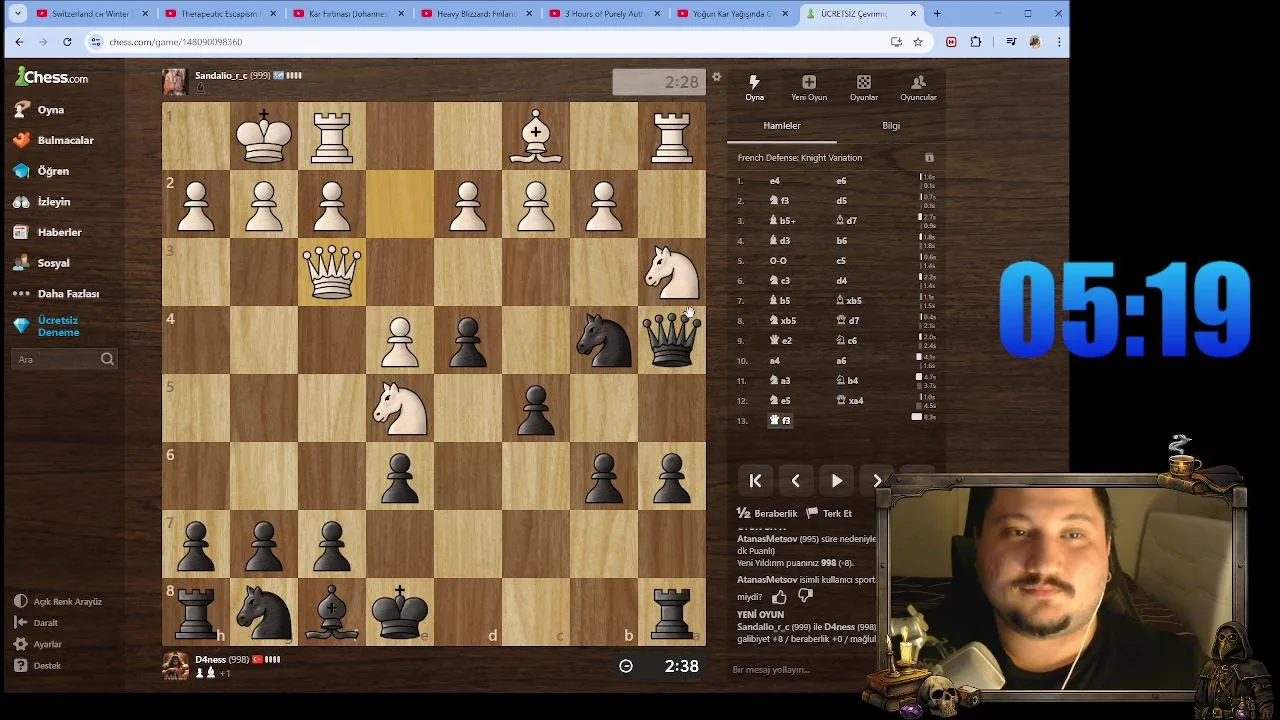Viewport: 1280px width, 720px height.
Task: Click the Chess.com logo
Action: pyautogui.click(x=52, y=77)
